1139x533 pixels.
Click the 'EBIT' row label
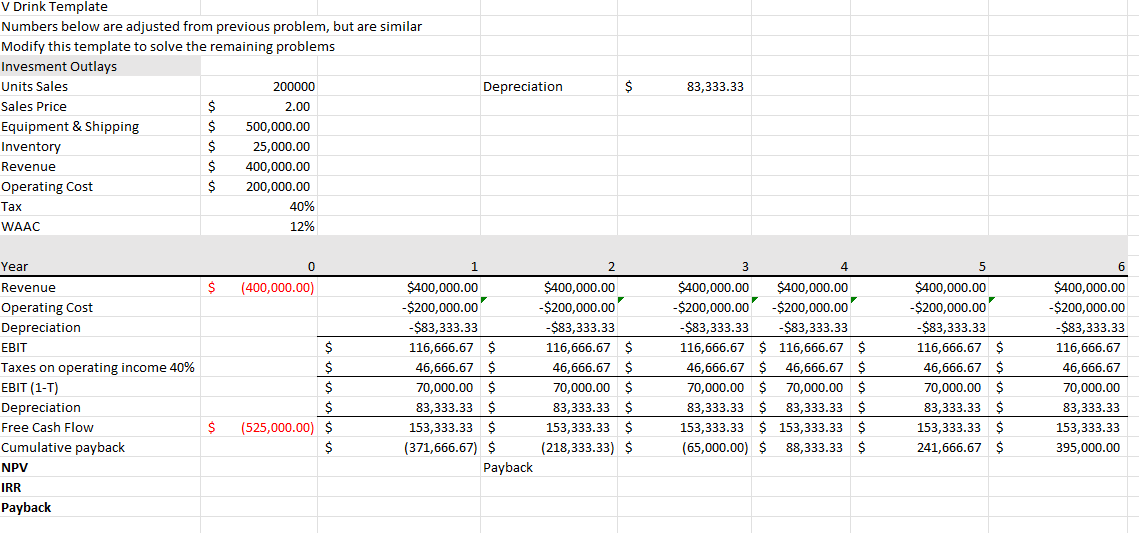coord(14,348)
